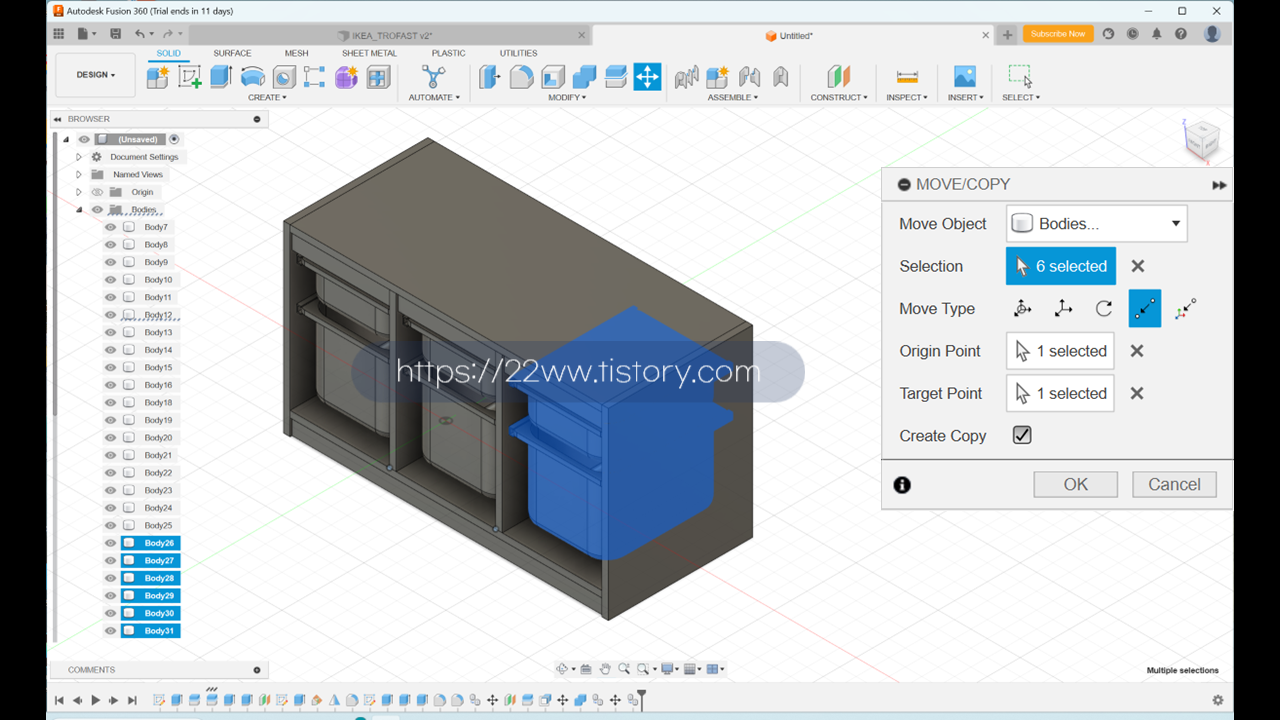Screen dimensions: 1280x720
Task: Switch to the SHEET METAL tab
Action: pos(369,53)
